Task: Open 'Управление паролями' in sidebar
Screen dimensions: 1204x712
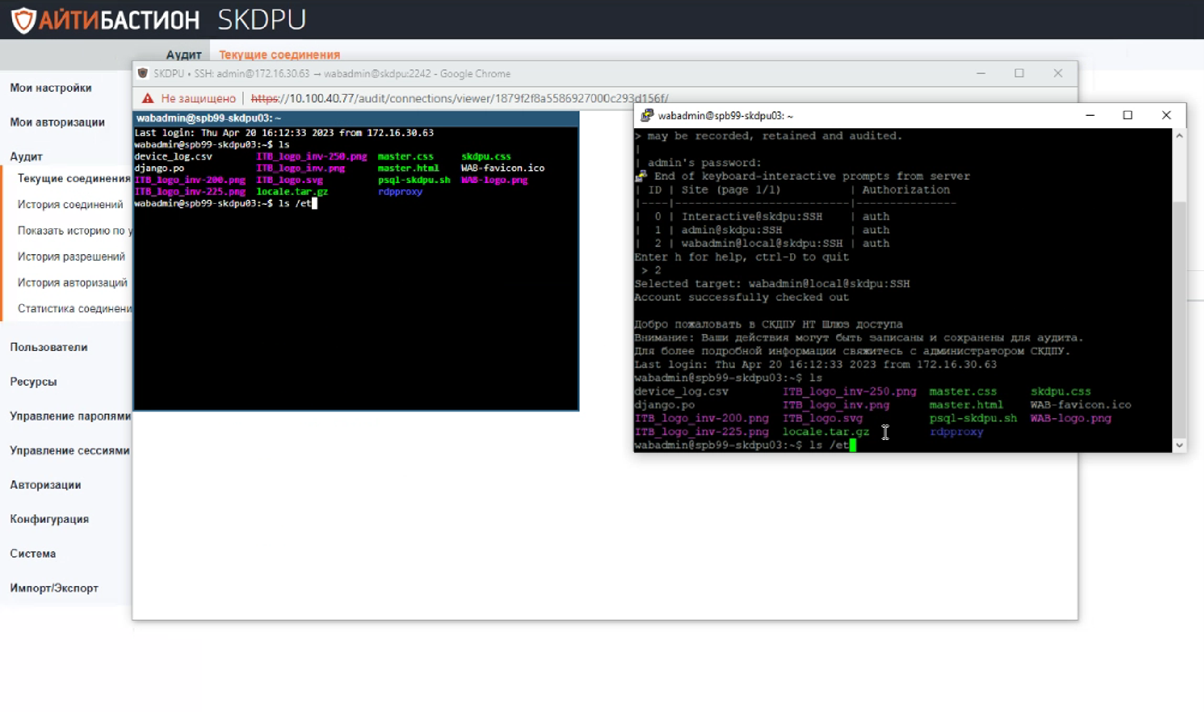Action: coord(70,416)
